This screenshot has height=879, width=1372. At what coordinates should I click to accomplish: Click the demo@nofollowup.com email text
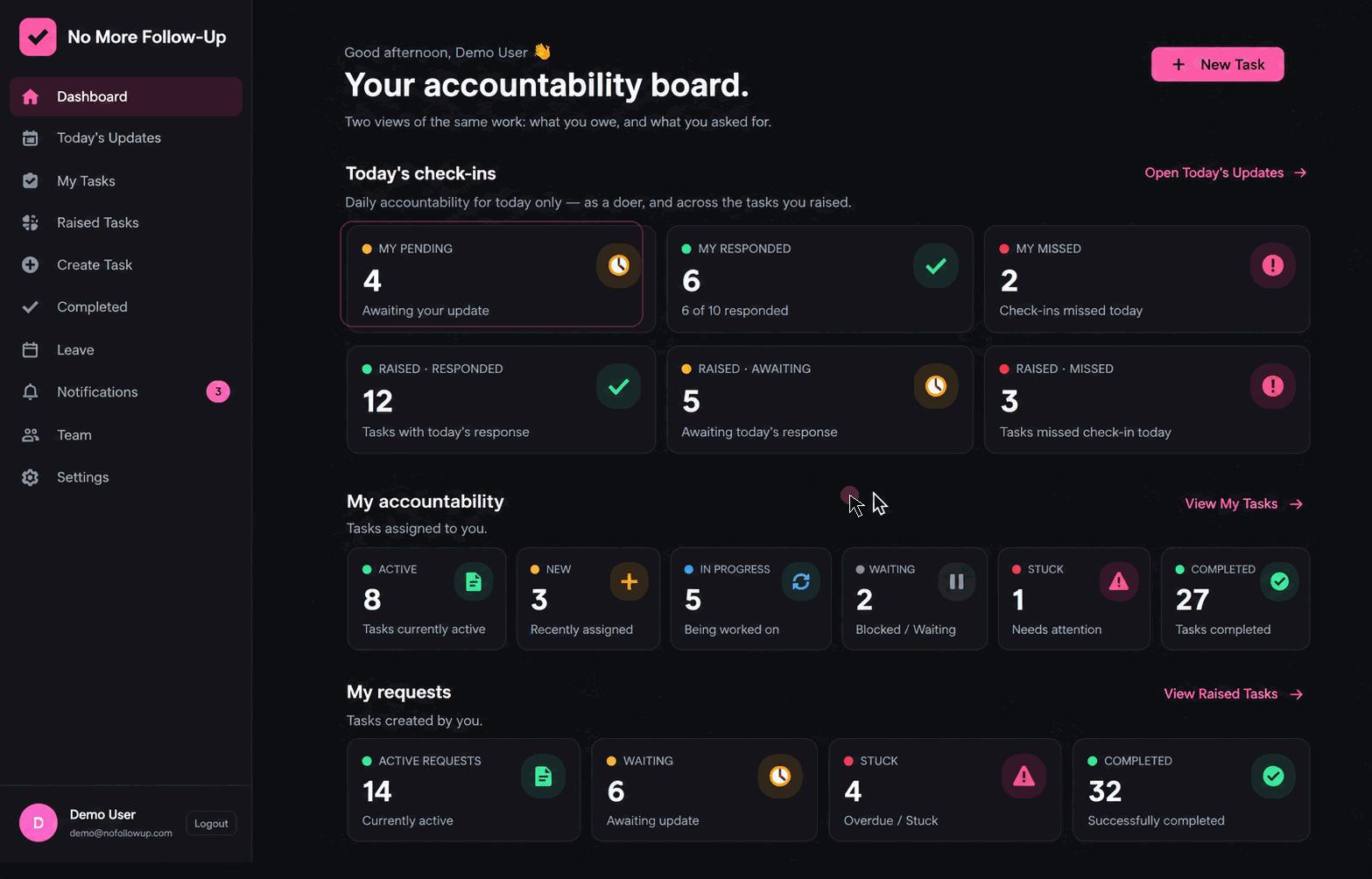coord(121,833)
